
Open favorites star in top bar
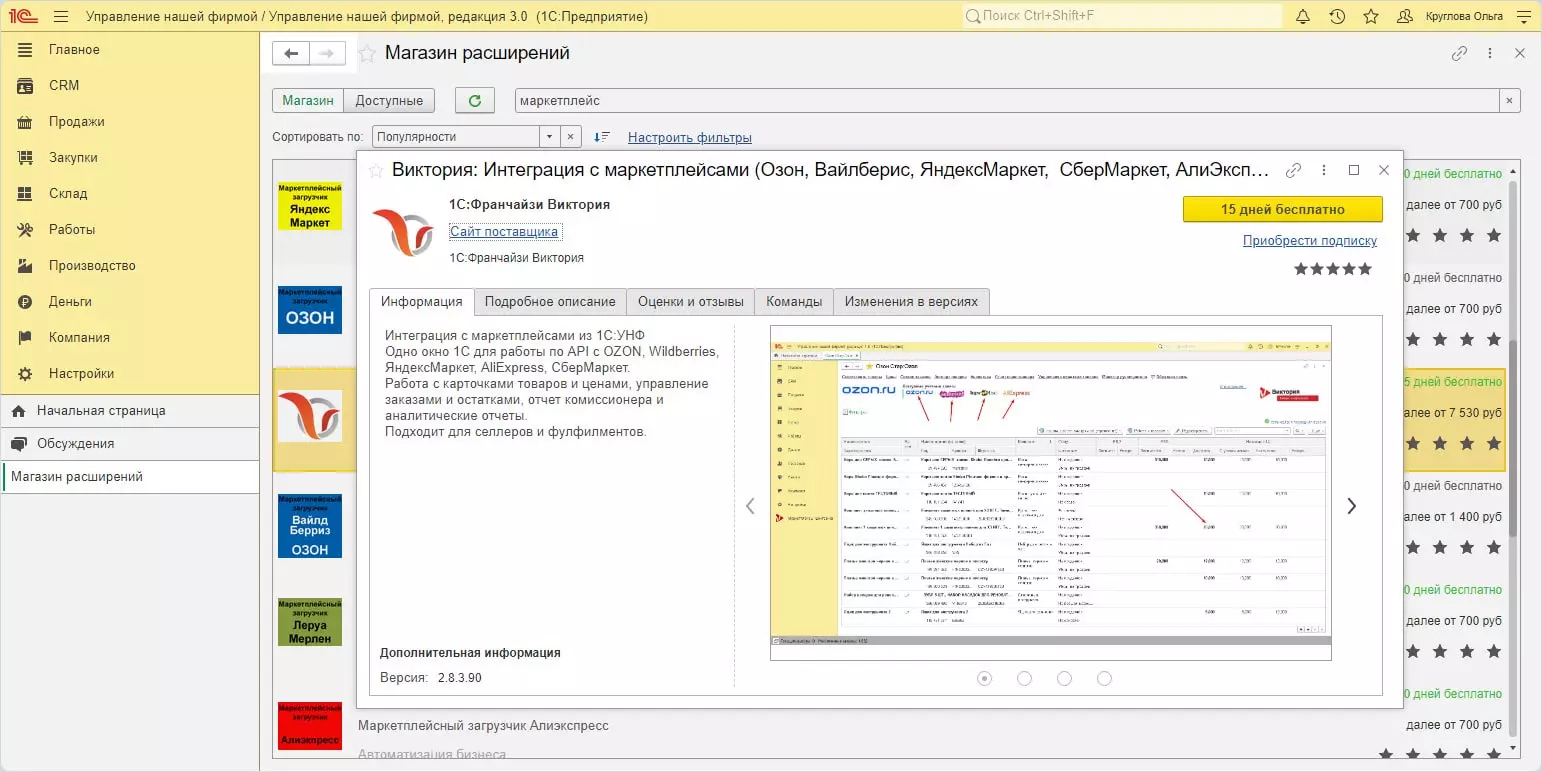1371,17
